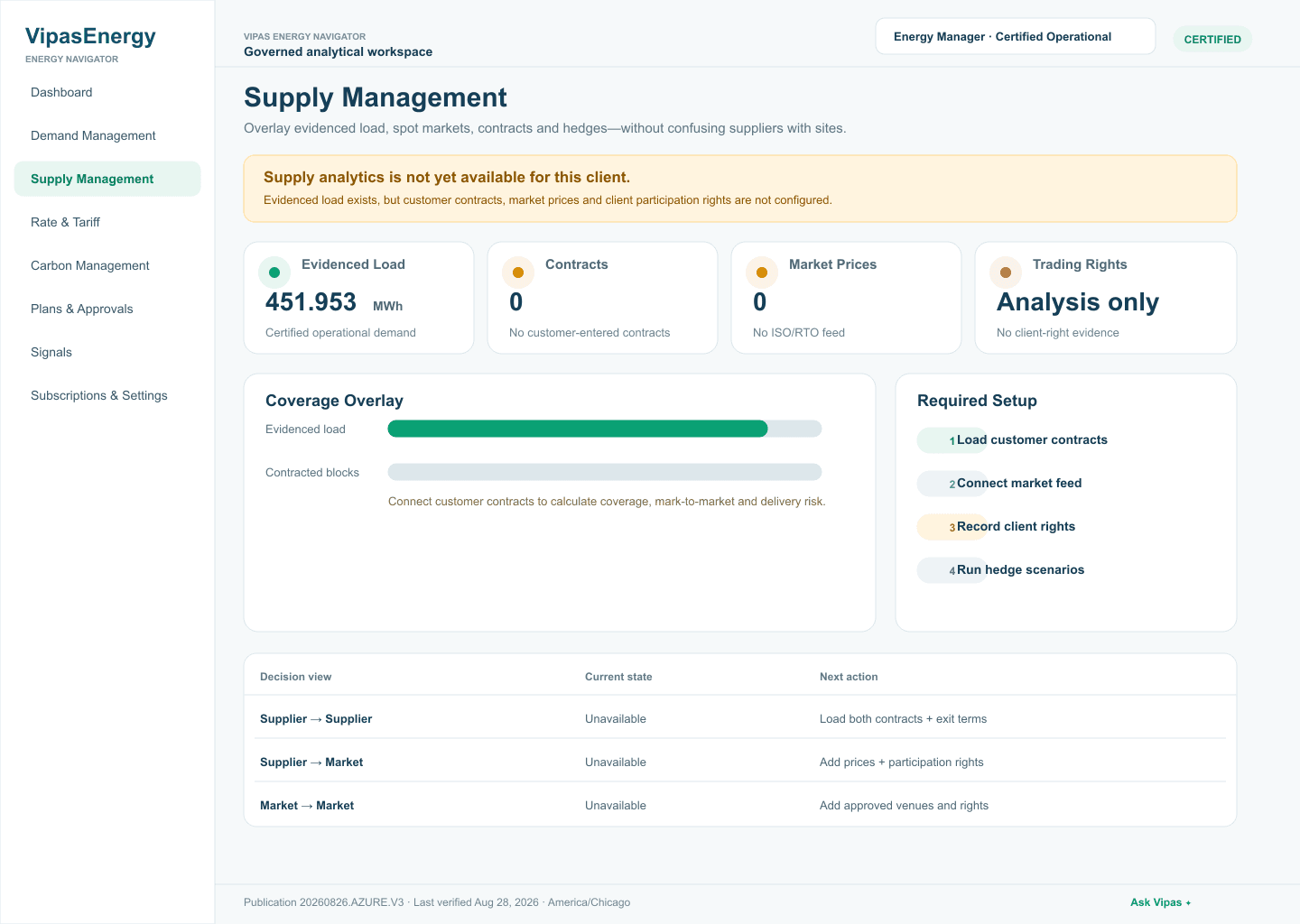Click the green Evidenced Load status dot

pos(274,273)
